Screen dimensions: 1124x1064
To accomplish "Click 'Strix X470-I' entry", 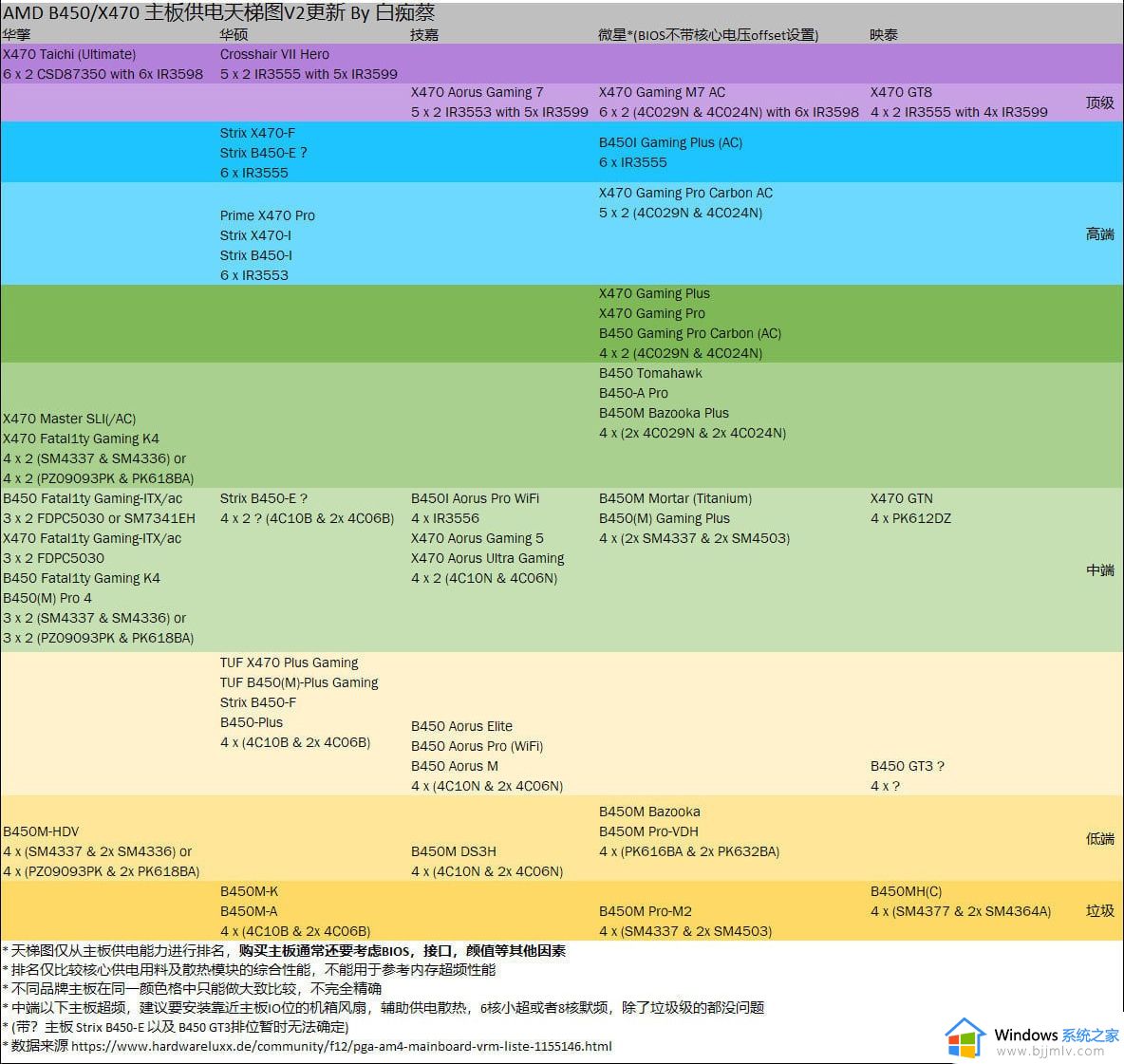I will pos(256,235).
